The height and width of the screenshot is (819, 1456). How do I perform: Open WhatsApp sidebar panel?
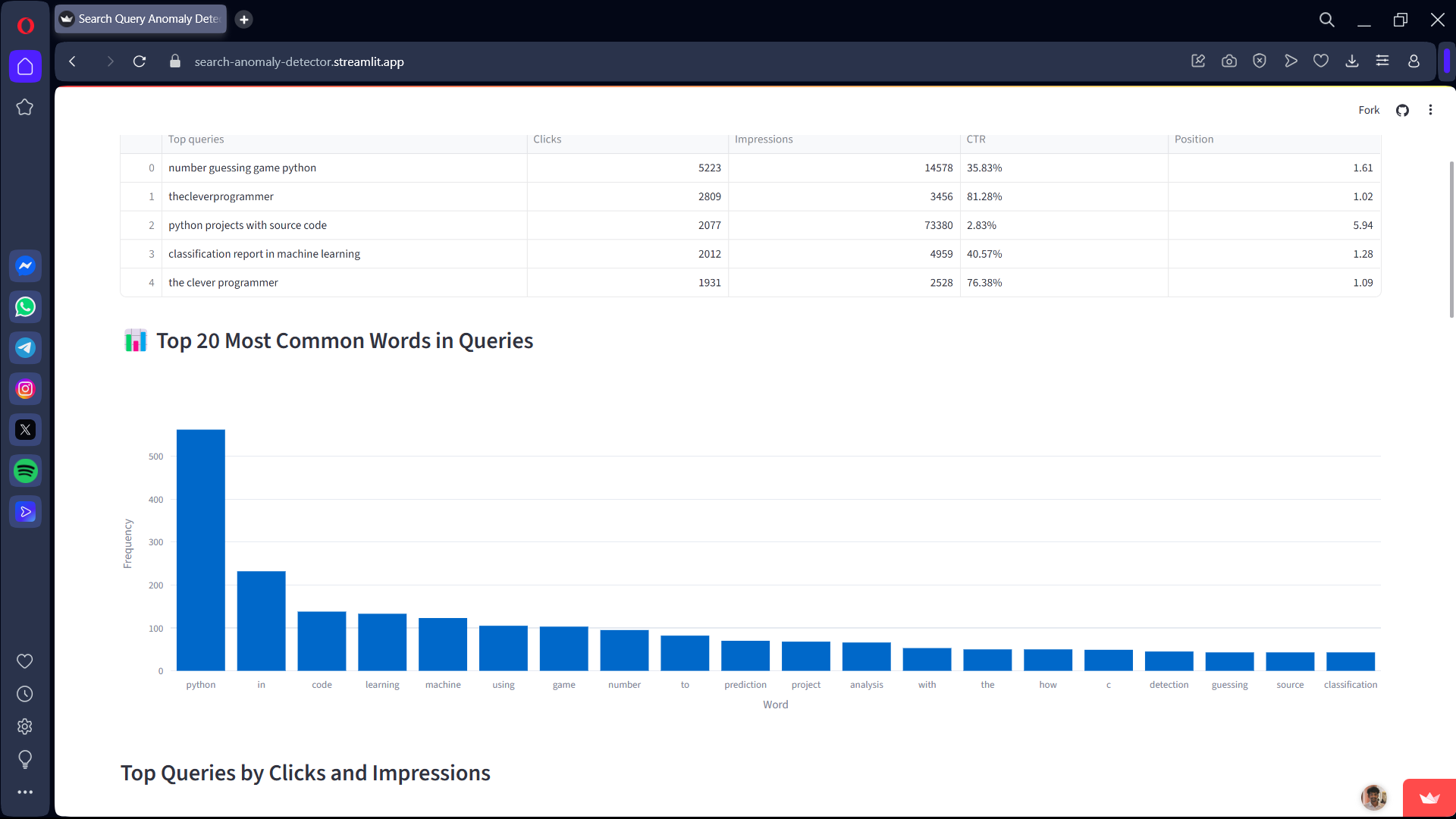point(25,307)
